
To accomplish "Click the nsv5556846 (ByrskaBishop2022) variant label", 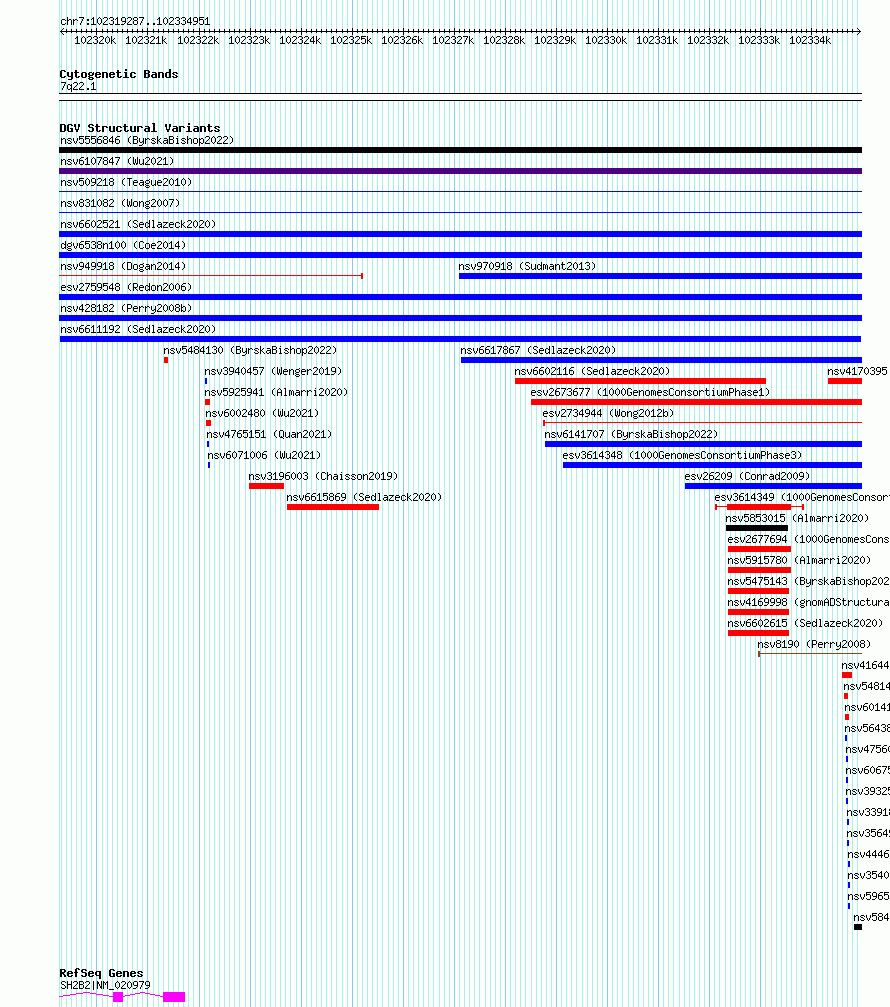I will pyautogui.click(x=147, y=140).
